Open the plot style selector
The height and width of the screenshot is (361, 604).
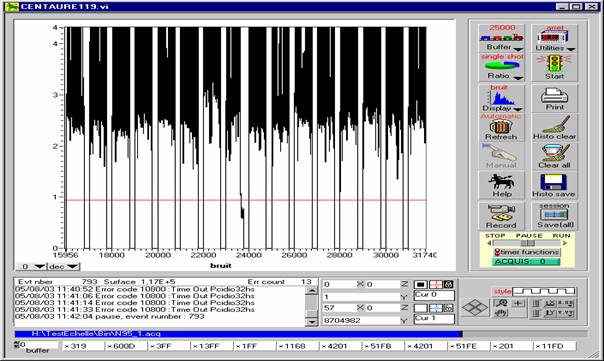point(543,291)
